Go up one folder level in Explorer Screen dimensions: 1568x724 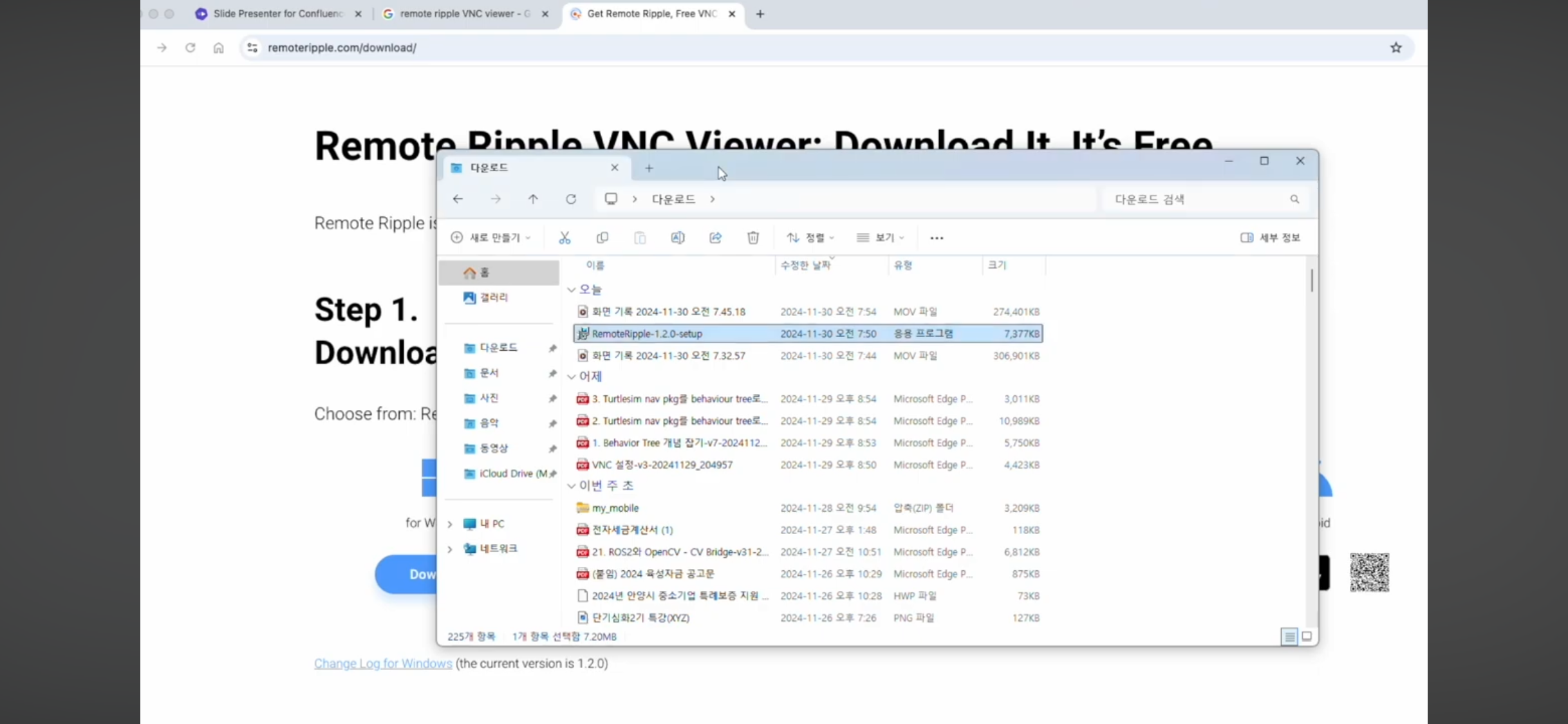[x=533, y=200]
